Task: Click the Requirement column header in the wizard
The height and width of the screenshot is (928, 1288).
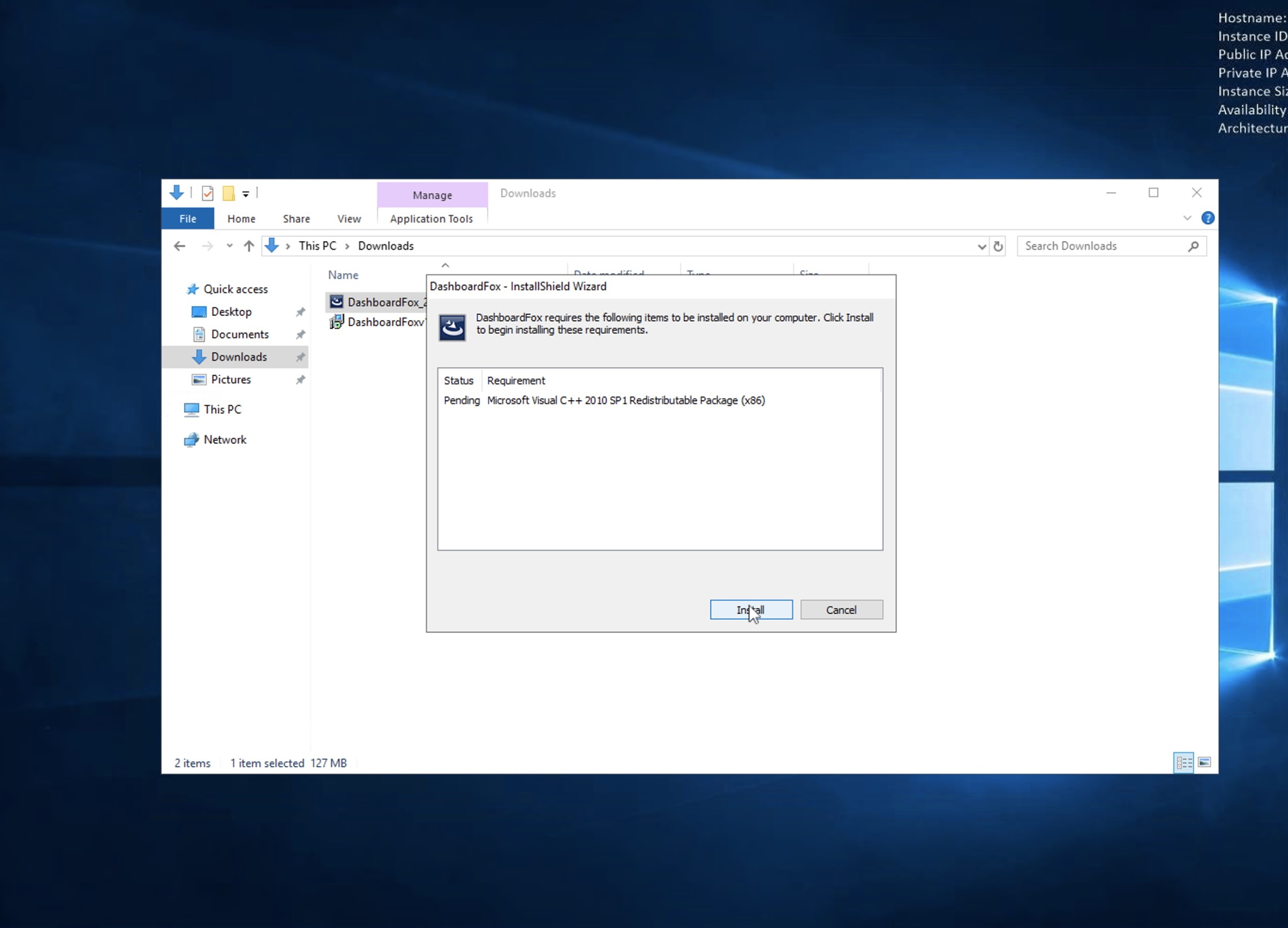Action: coord(516,380)
